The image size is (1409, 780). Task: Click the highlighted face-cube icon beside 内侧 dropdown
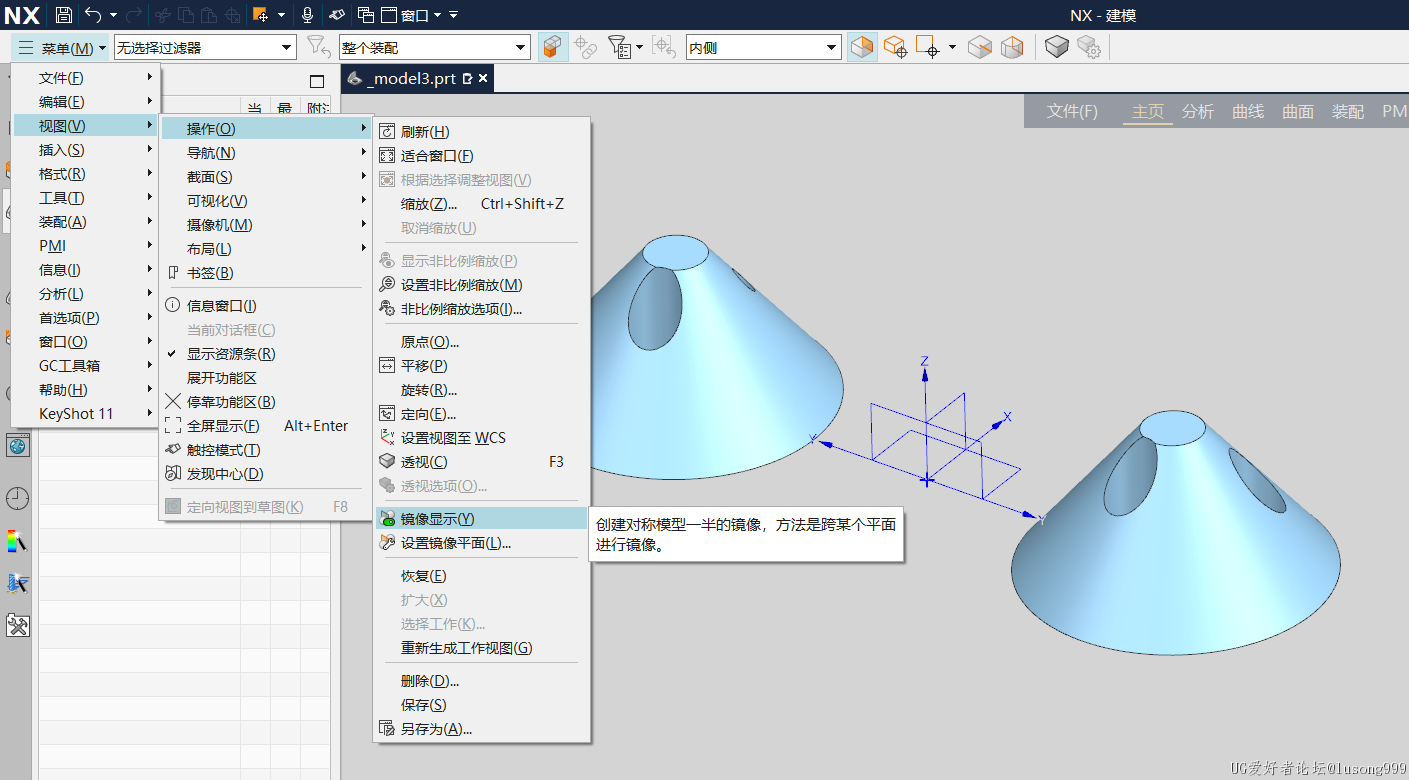pyautogui.click(x=862, y=47)
